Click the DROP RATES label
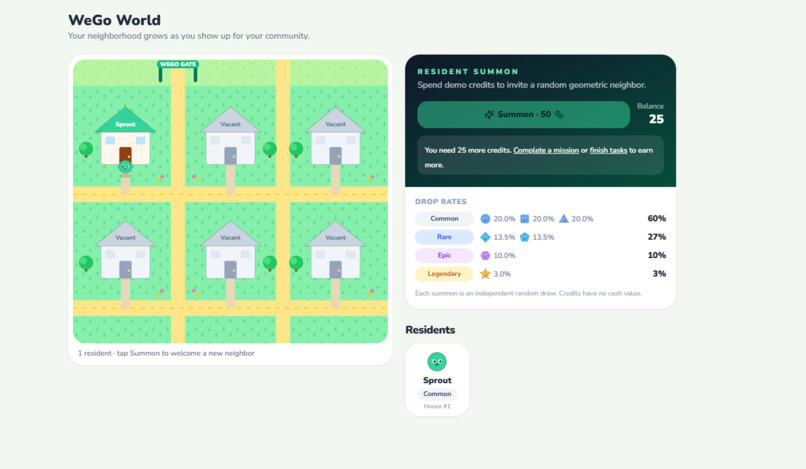Viewport: 806px width, 469px height. [441, 202]
